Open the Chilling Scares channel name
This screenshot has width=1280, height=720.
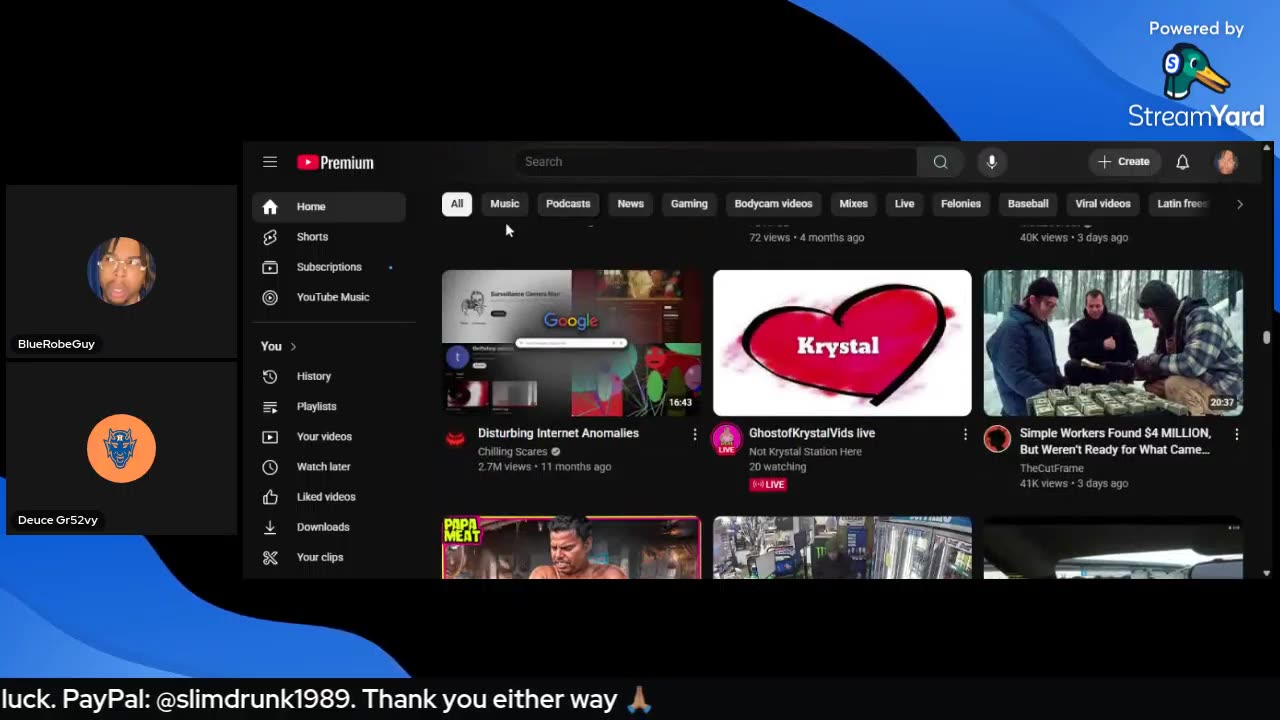(512, 452)
